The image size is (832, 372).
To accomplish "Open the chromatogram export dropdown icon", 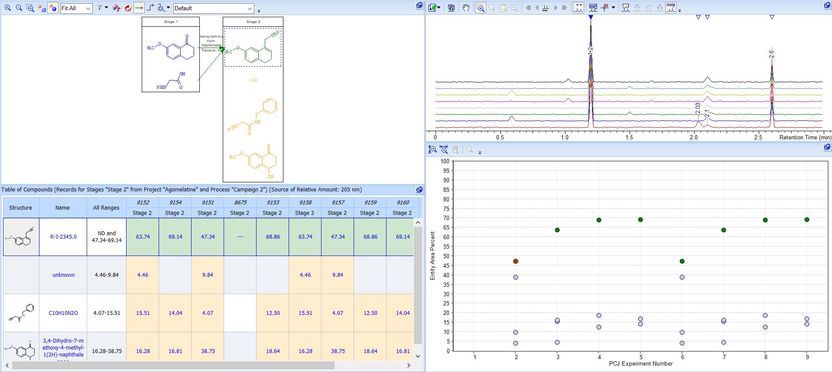I will click(435, 8).
